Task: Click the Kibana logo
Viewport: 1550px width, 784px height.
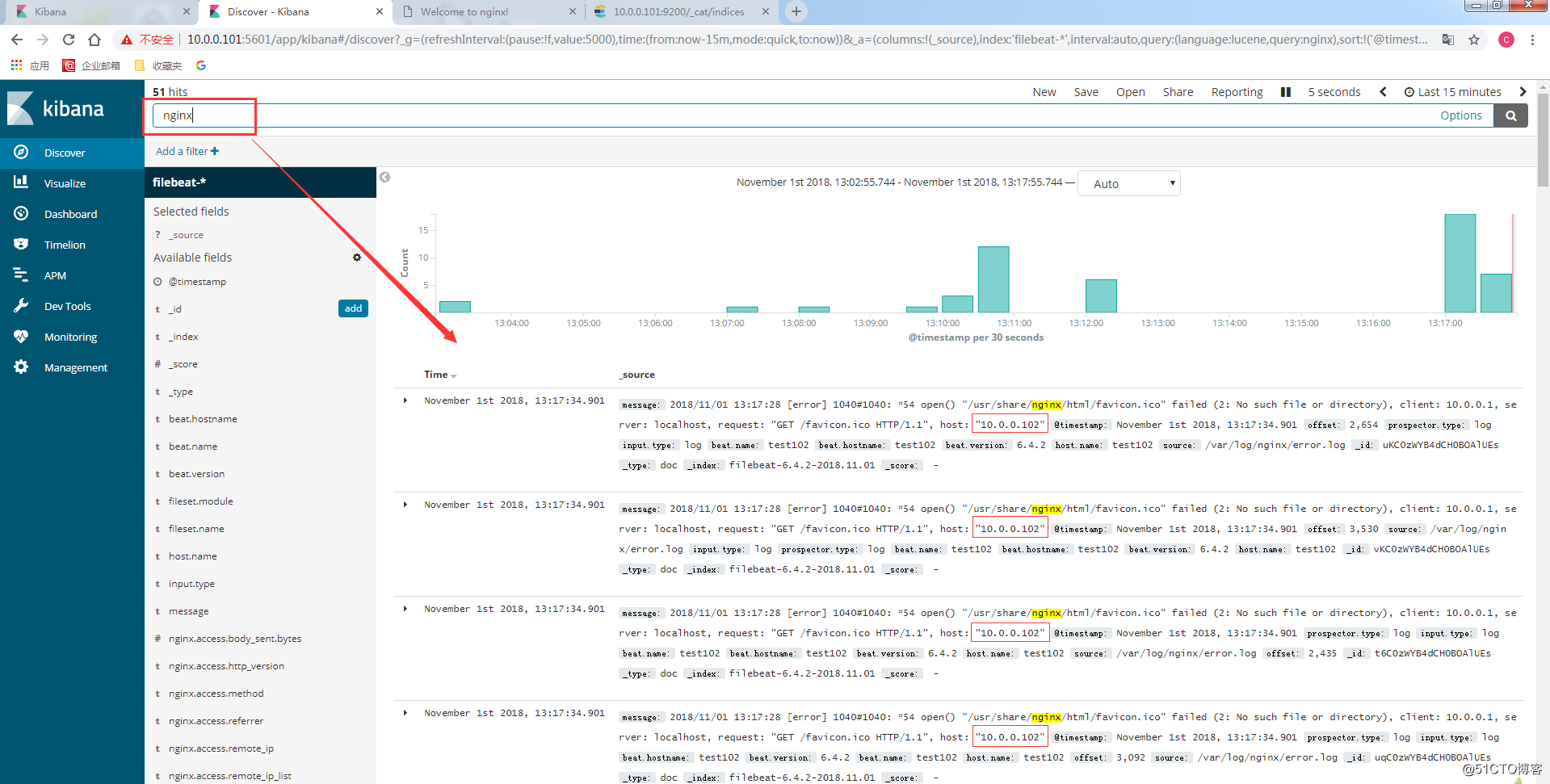Action: click(x=56, y=108)
